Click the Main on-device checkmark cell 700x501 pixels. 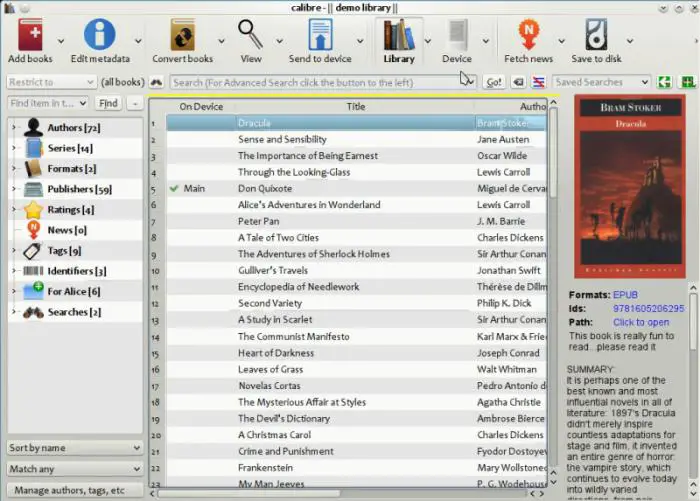click(x=201, y=188)
